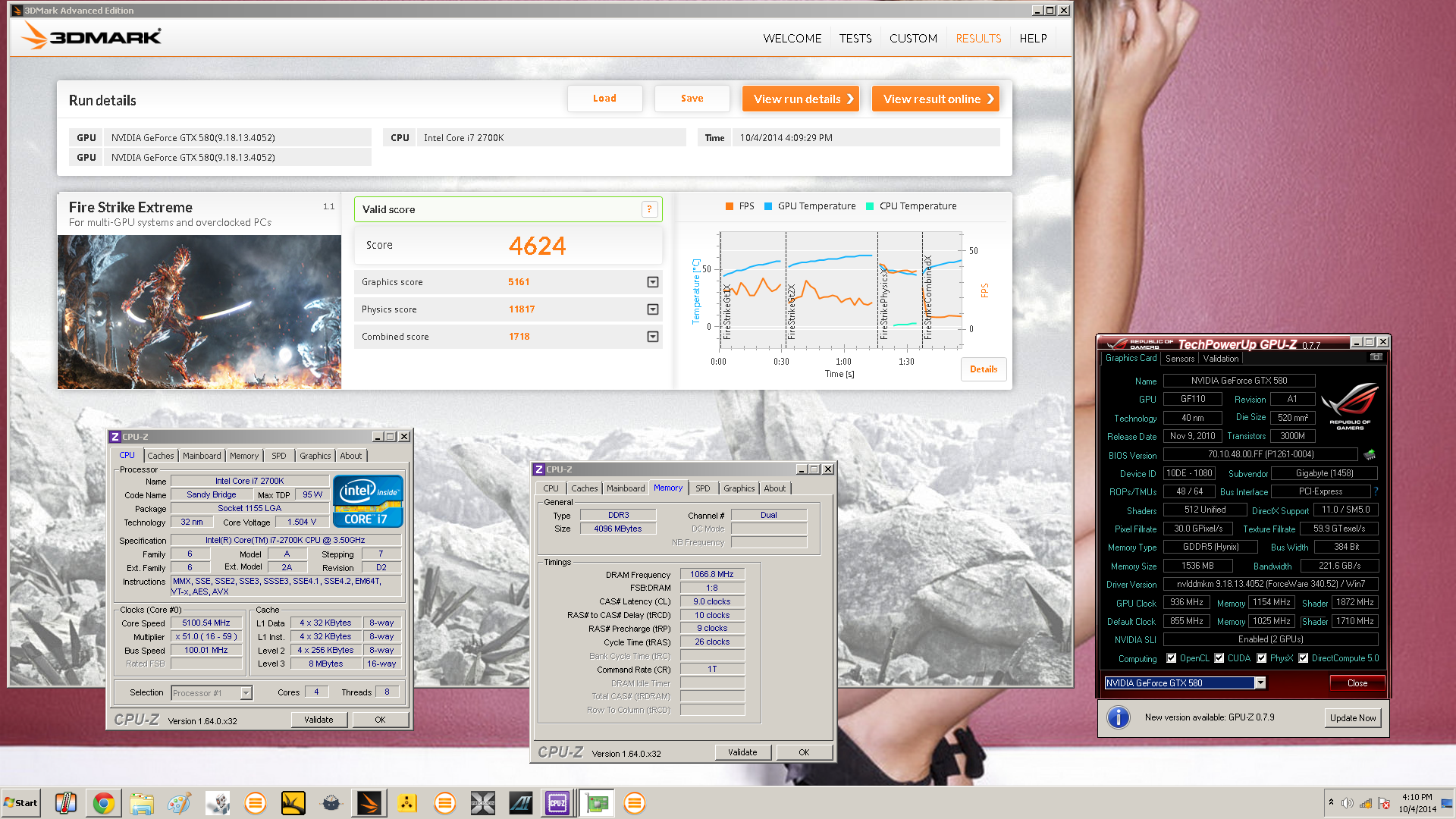The image size is (1456, 819).
Task: Switch to GPU-Z via graphics card taskbar icon
Action: (597, 803)
